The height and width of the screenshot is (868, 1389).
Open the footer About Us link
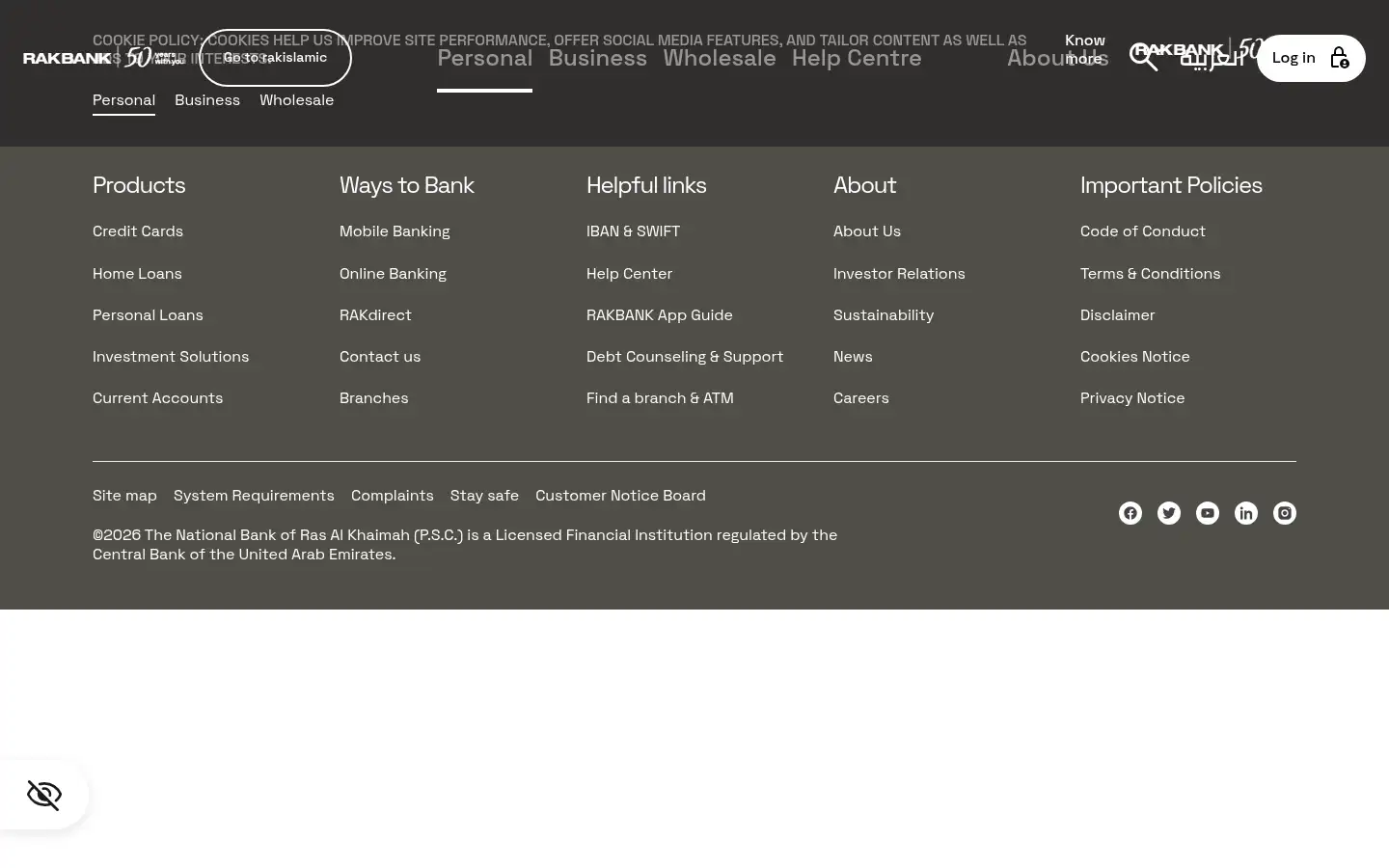[x=867, y=231]
